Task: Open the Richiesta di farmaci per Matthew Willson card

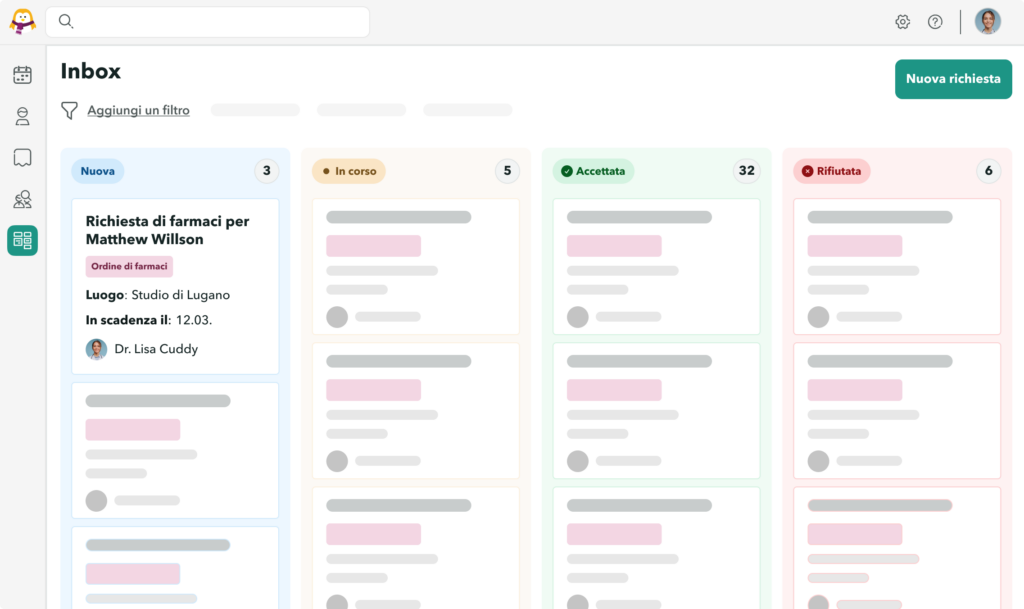Action: [175, 287]
